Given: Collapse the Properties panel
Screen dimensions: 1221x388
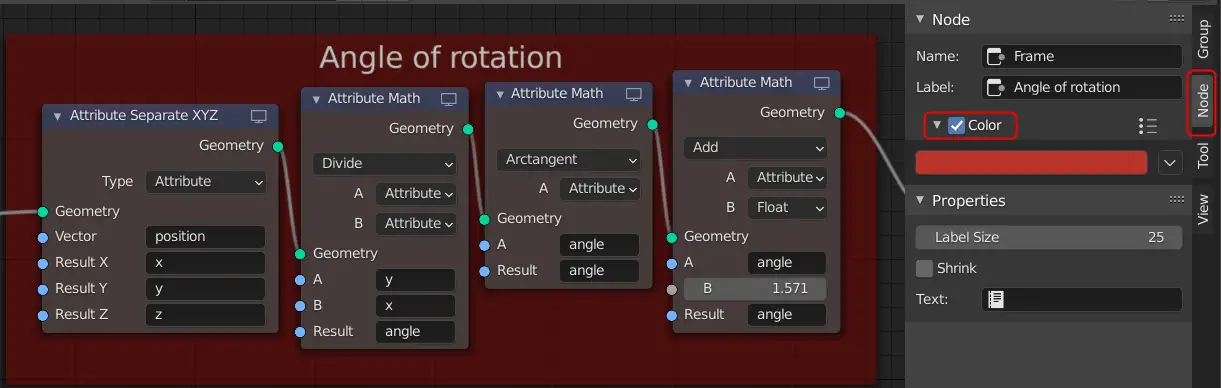Looking at the screenshot, I should click(919, 201).
